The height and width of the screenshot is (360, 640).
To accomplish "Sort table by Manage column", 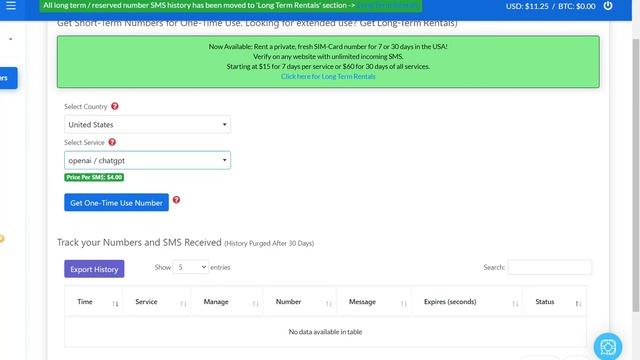I will (227, 302).
